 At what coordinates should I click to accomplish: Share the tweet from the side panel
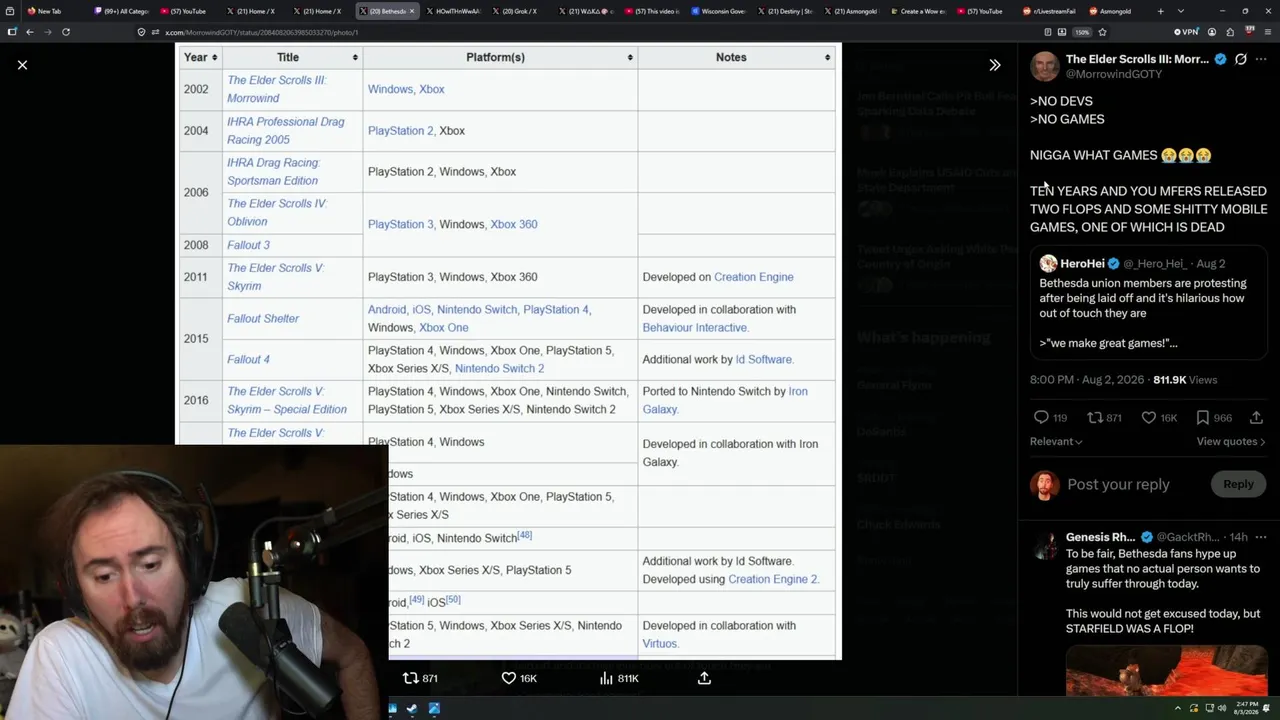(1256, 417)
